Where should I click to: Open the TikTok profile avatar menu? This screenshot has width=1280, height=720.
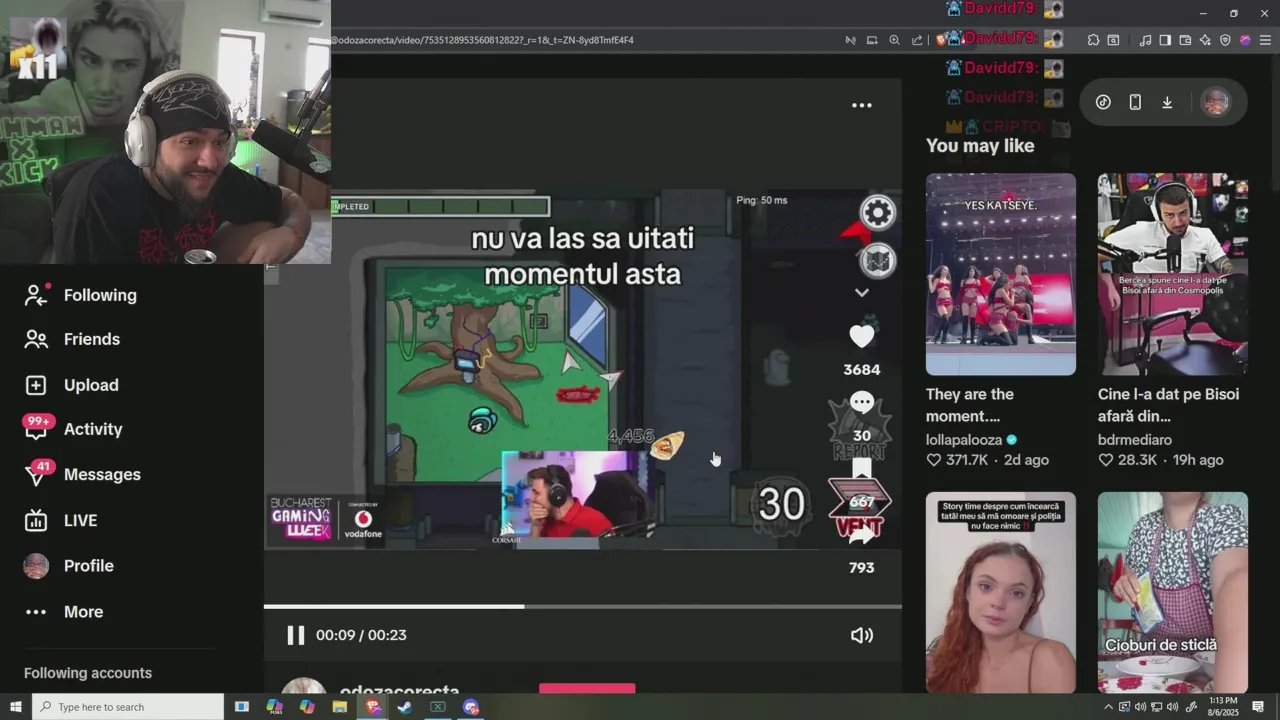1215,102
